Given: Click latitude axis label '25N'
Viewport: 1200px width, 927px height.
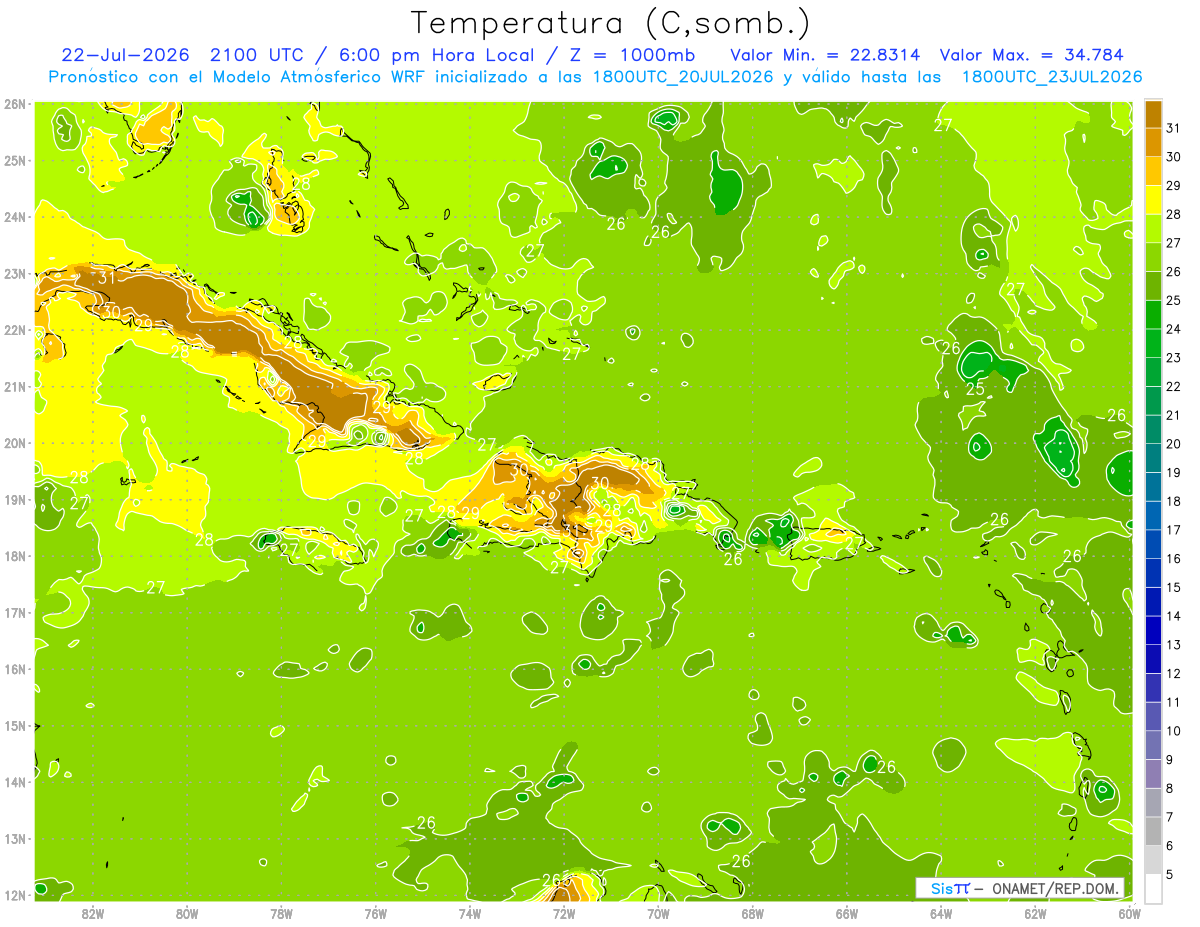Looking at the screenshot, I should [15, 161].
